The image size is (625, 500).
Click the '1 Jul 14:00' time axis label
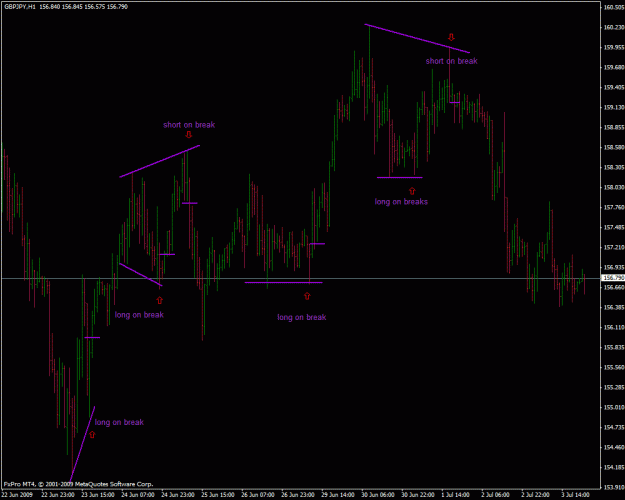(x=456, y=495)
